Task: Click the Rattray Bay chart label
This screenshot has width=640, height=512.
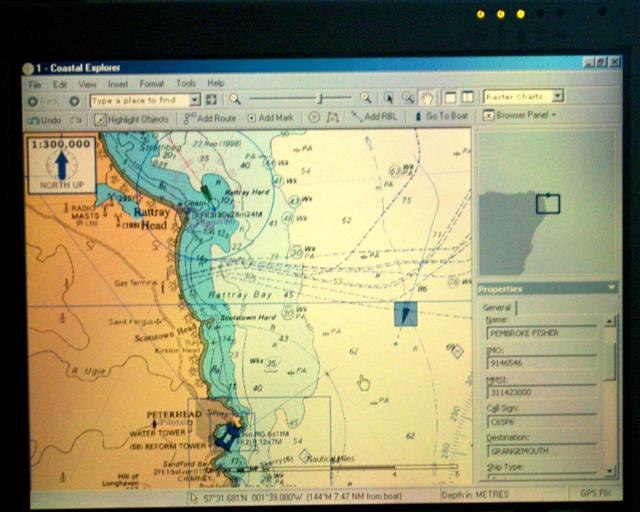Action: coord(240,295)
